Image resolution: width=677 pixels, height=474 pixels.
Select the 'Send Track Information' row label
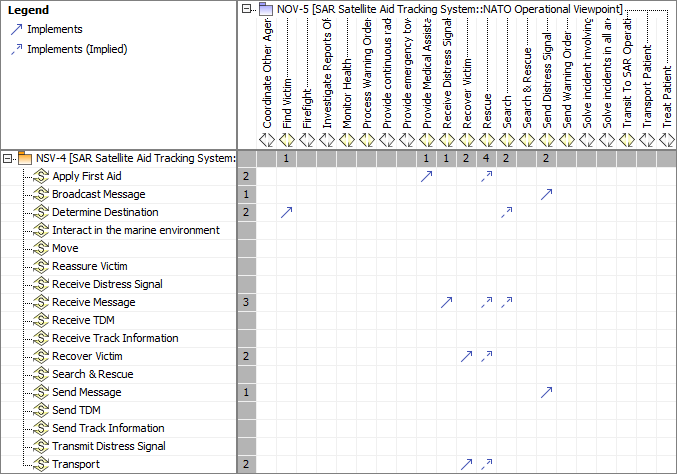[108, 428]
